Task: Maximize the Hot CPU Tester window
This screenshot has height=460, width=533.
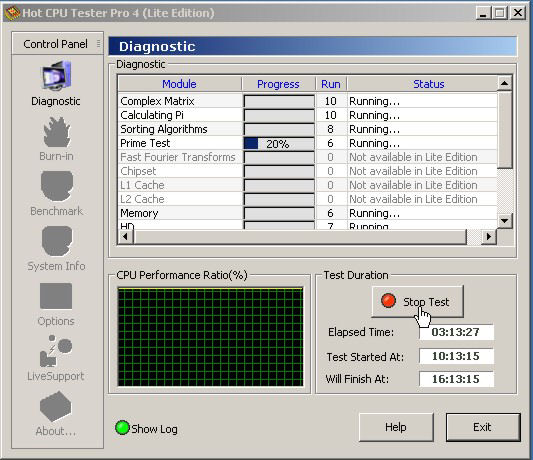Action: click(500, 13)
